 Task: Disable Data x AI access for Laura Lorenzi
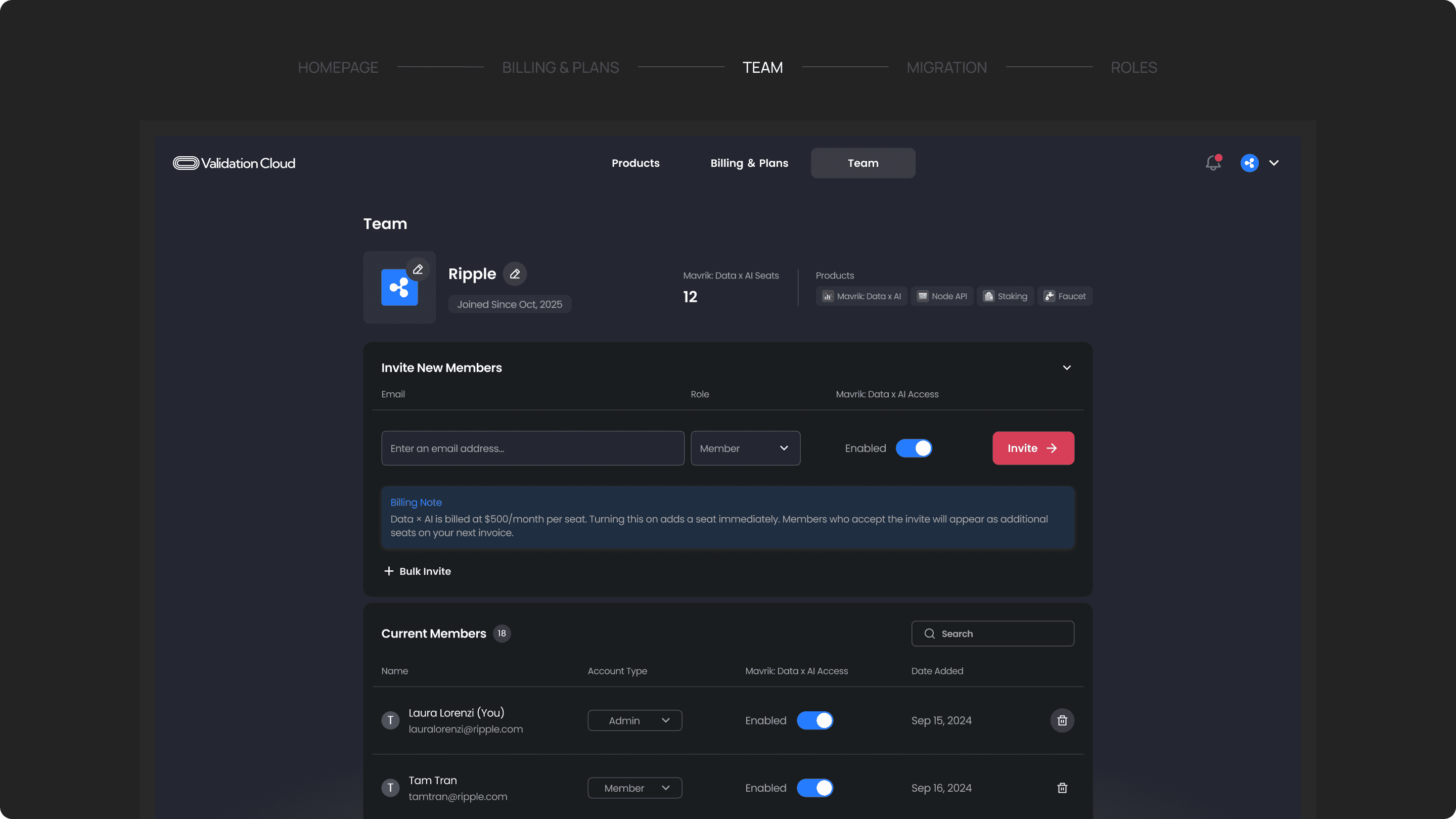[x=814, y=720]
